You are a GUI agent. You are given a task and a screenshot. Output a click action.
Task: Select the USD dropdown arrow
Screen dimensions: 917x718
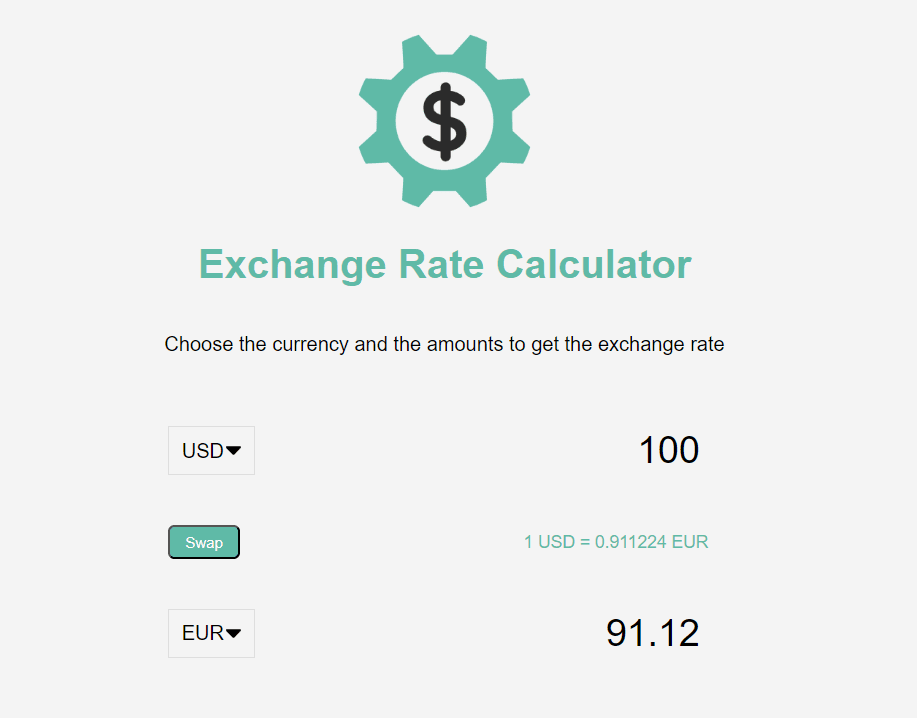click(236, 450)
